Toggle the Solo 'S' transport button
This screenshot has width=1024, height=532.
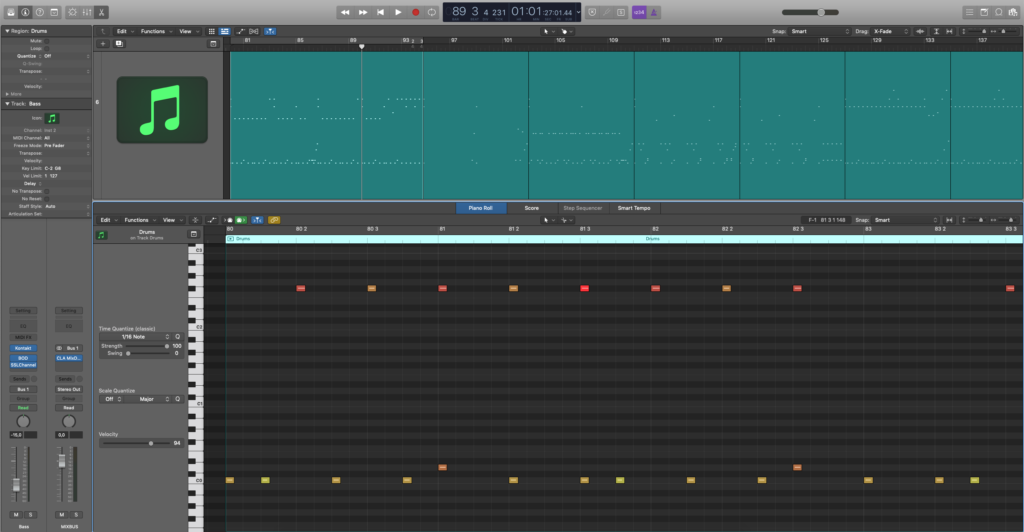(621, 12)
